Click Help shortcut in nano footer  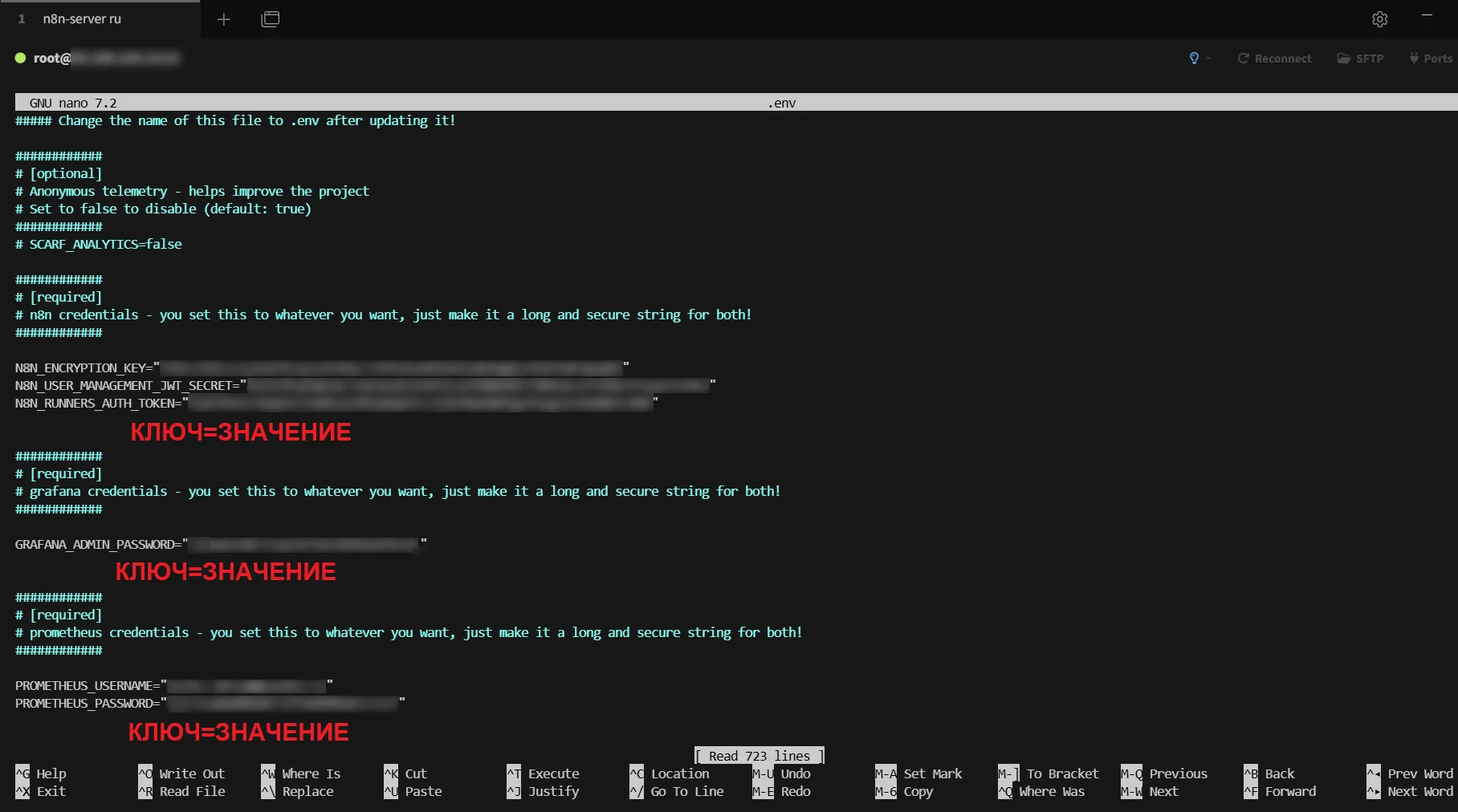(x=41, y=773)
